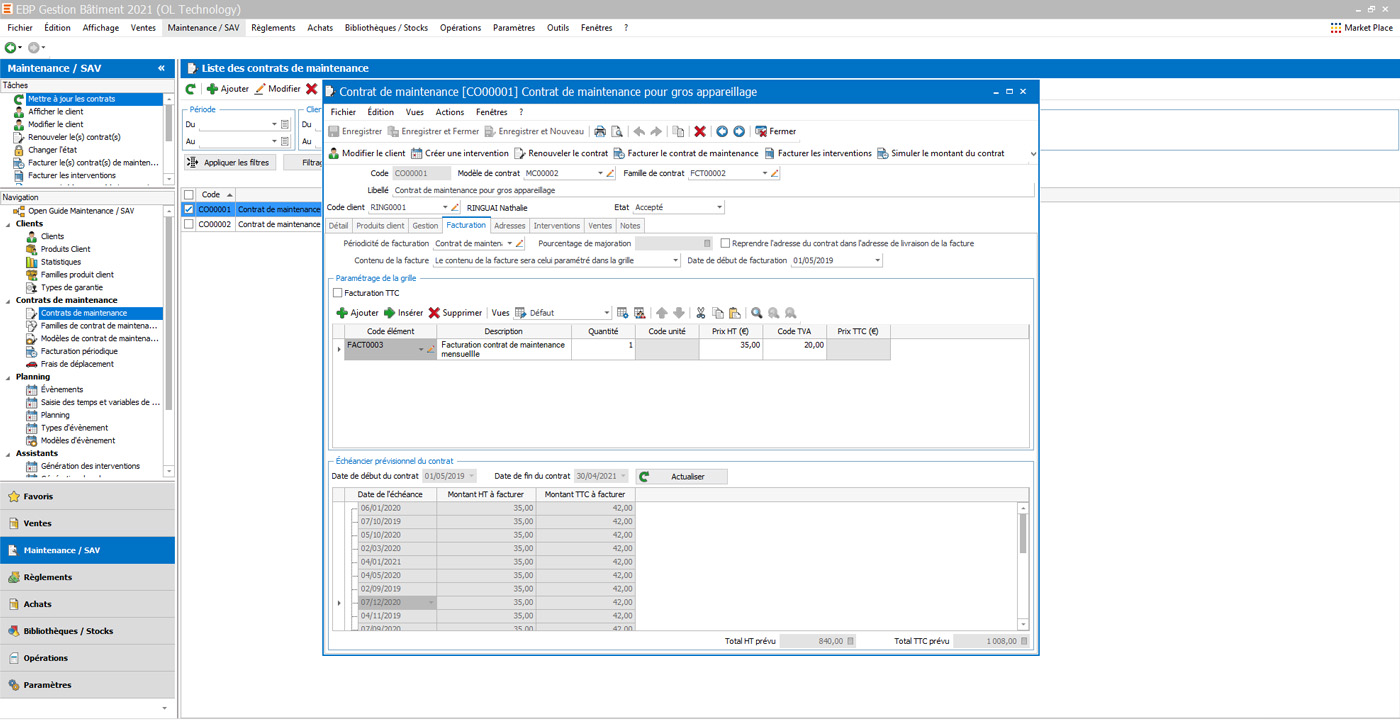Click the duplicate (copy) icon in contract toolbar
This screenshot has height=720, width=1400.
tap(678, 132)
